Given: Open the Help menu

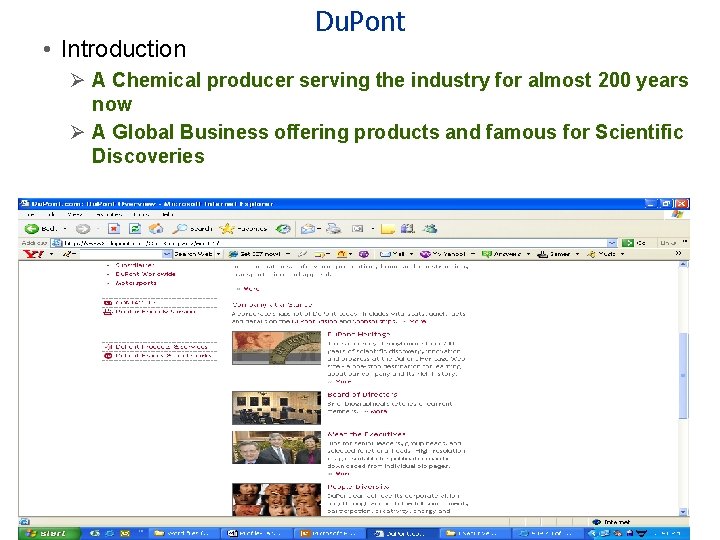Looking at the screenshot, I should coord(168,214).
